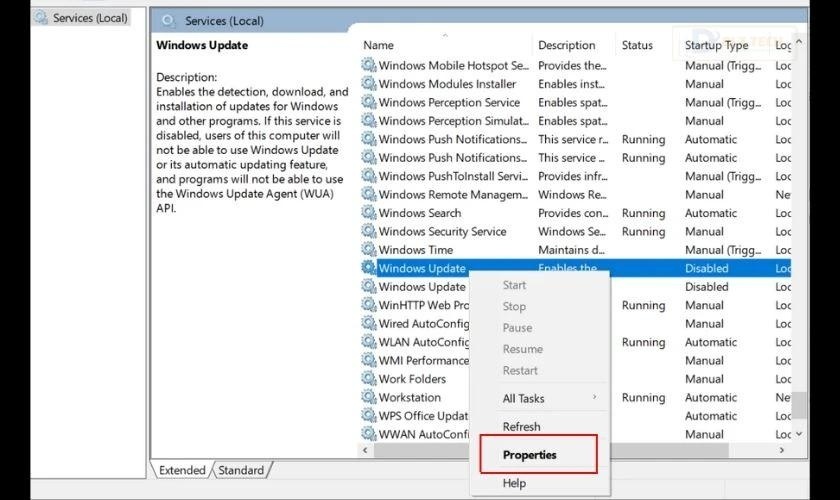Click gear icon of Windows Perception Simulation row
The width and height of the screenshot is (840, 500).
click(369, 121)
